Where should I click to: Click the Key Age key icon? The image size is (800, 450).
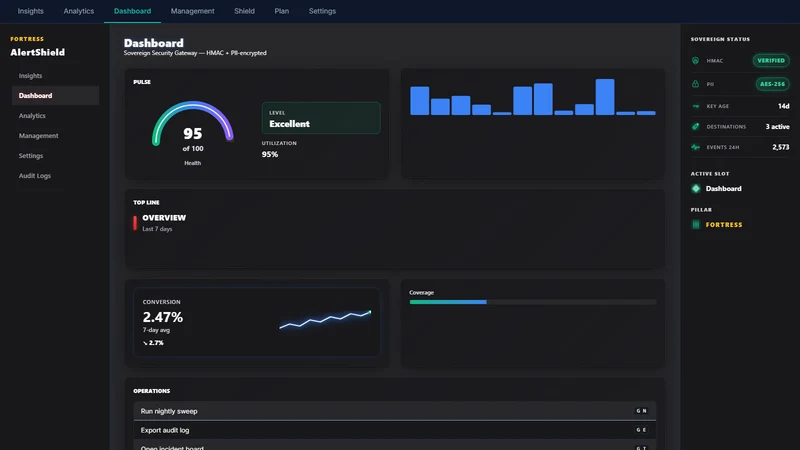point(695,106)
